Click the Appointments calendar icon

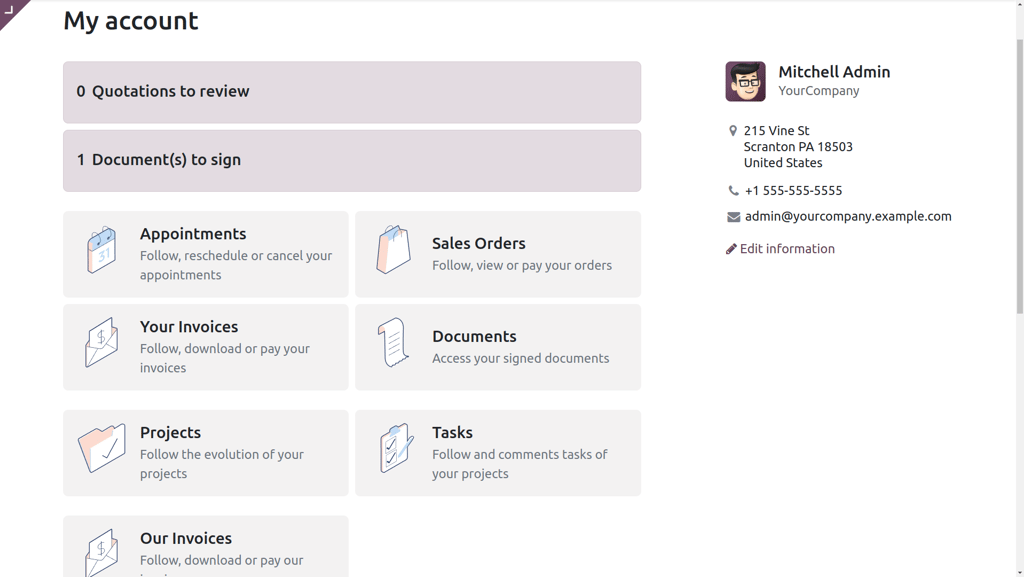pos(101,250)
